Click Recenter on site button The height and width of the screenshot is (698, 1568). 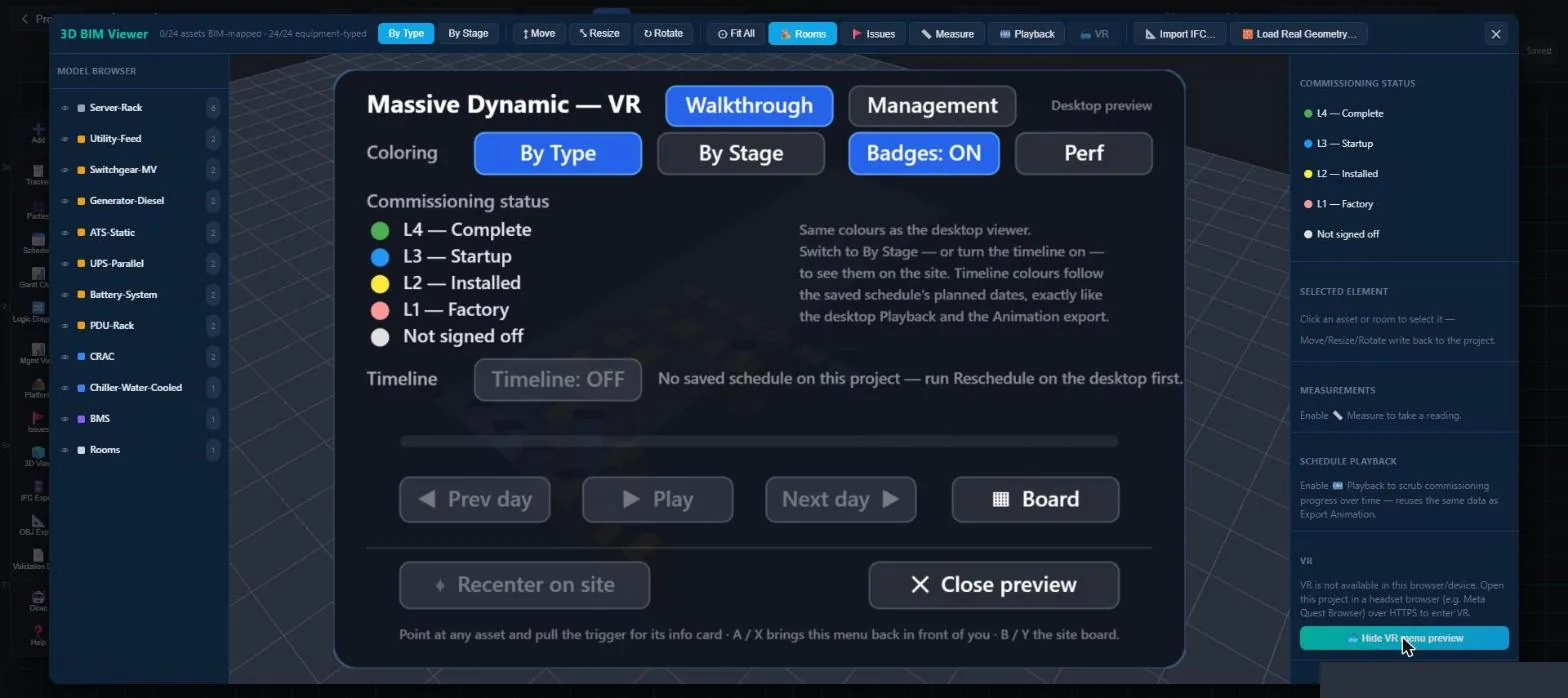[x=524, y=585]
